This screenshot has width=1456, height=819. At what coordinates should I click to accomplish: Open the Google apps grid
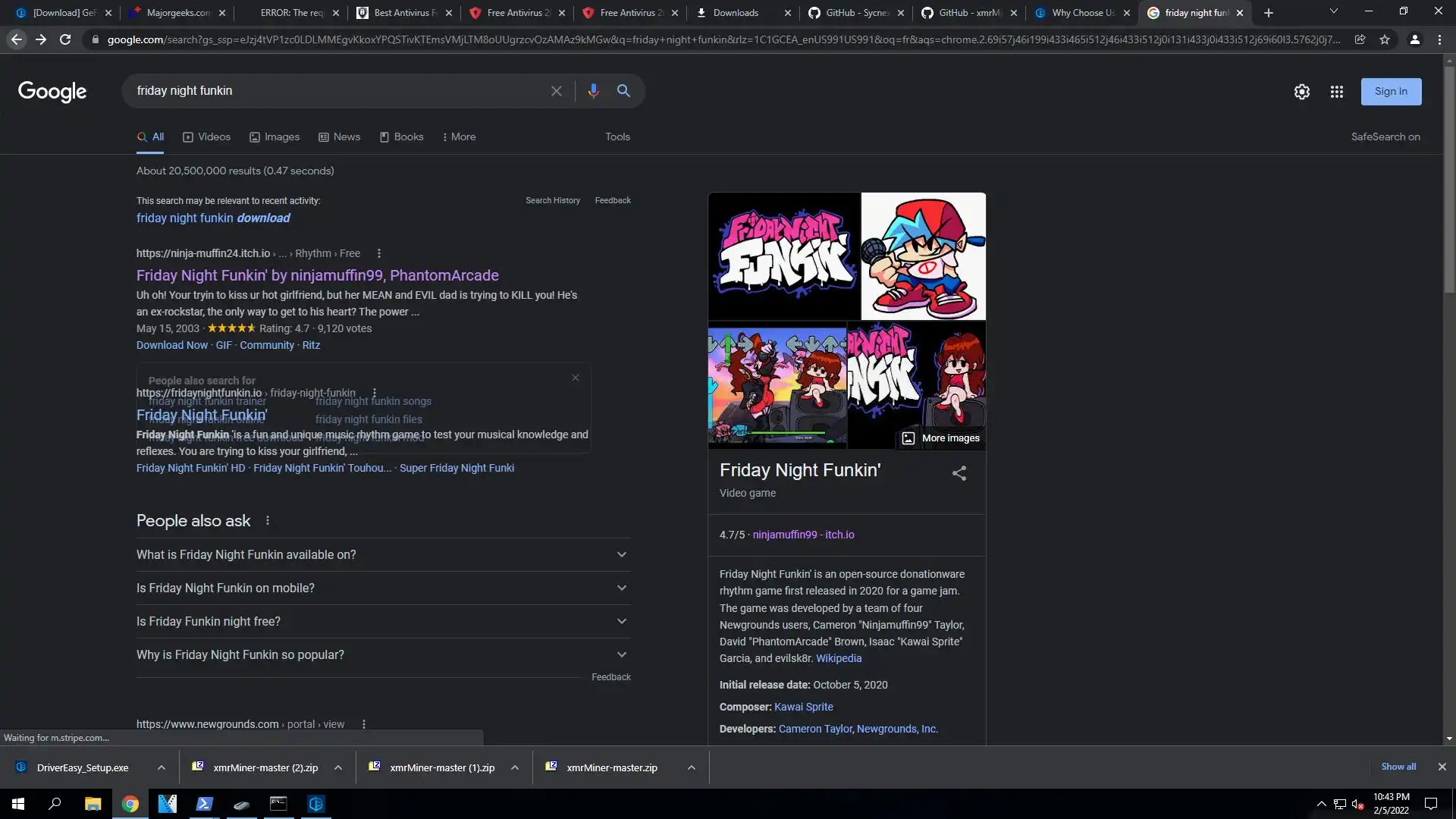(1336, 92)
